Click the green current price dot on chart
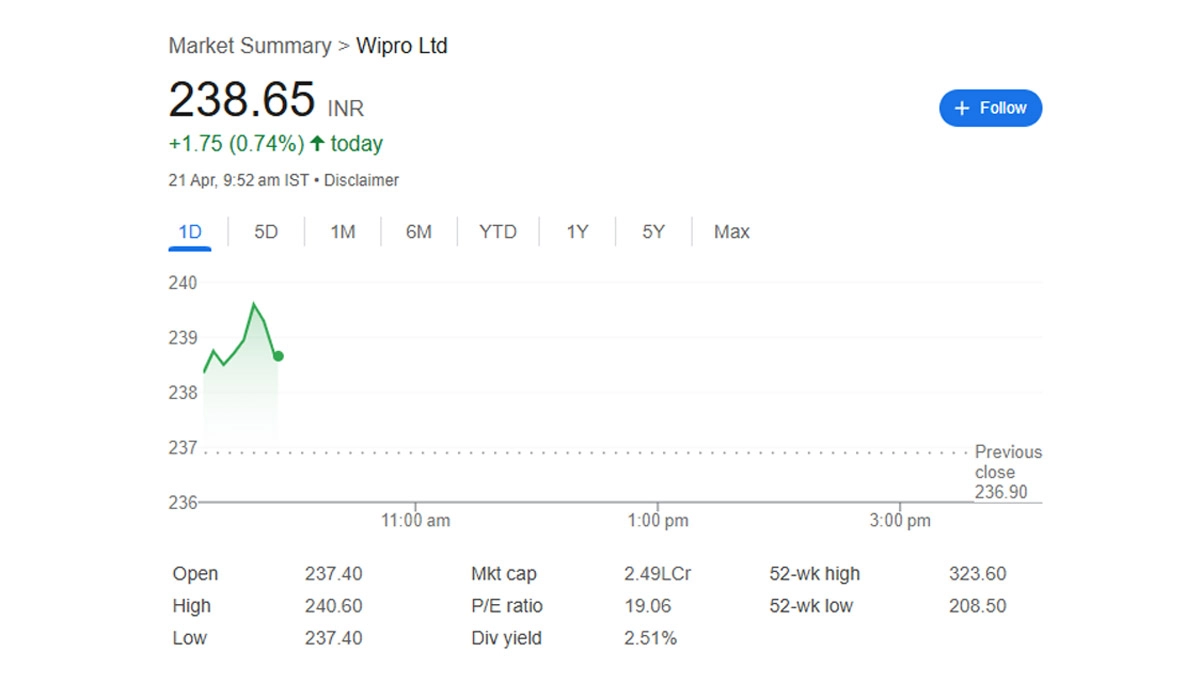 click(278, 356)
